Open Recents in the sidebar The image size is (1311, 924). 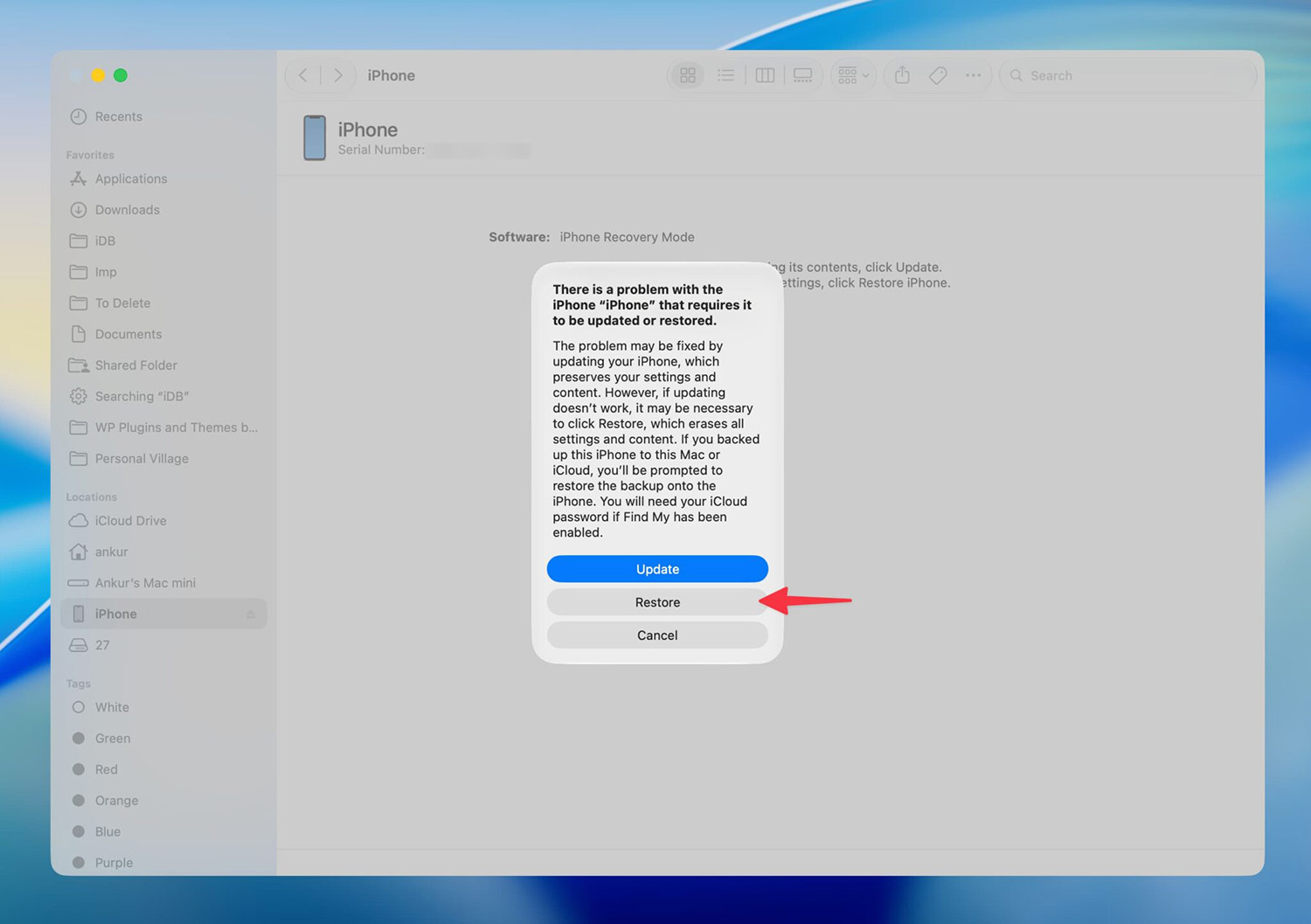(x=163, y=116)
